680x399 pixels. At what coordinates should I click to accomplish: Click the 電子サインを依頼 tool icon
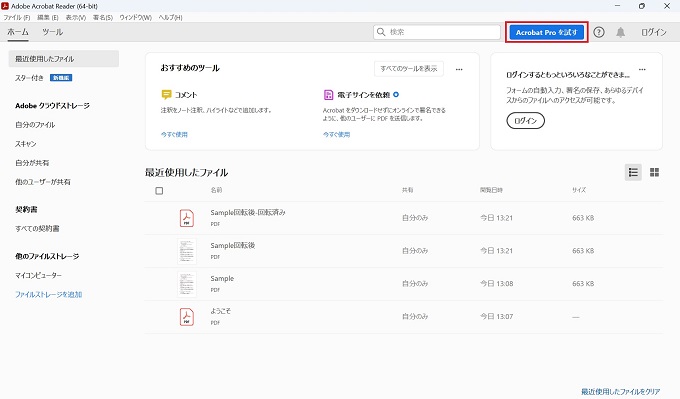tap(328, 95)
